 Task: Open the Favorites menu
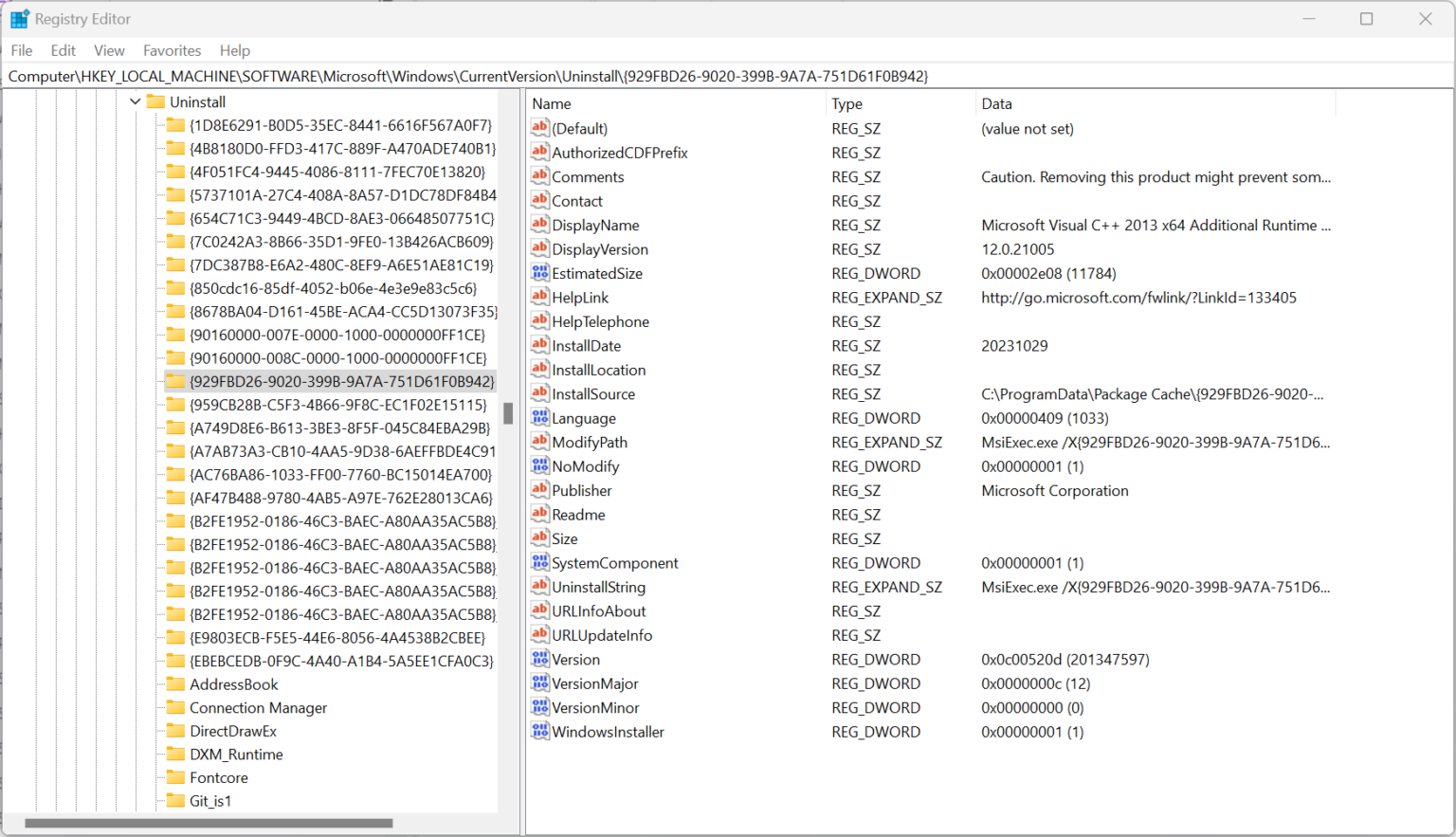172,50
